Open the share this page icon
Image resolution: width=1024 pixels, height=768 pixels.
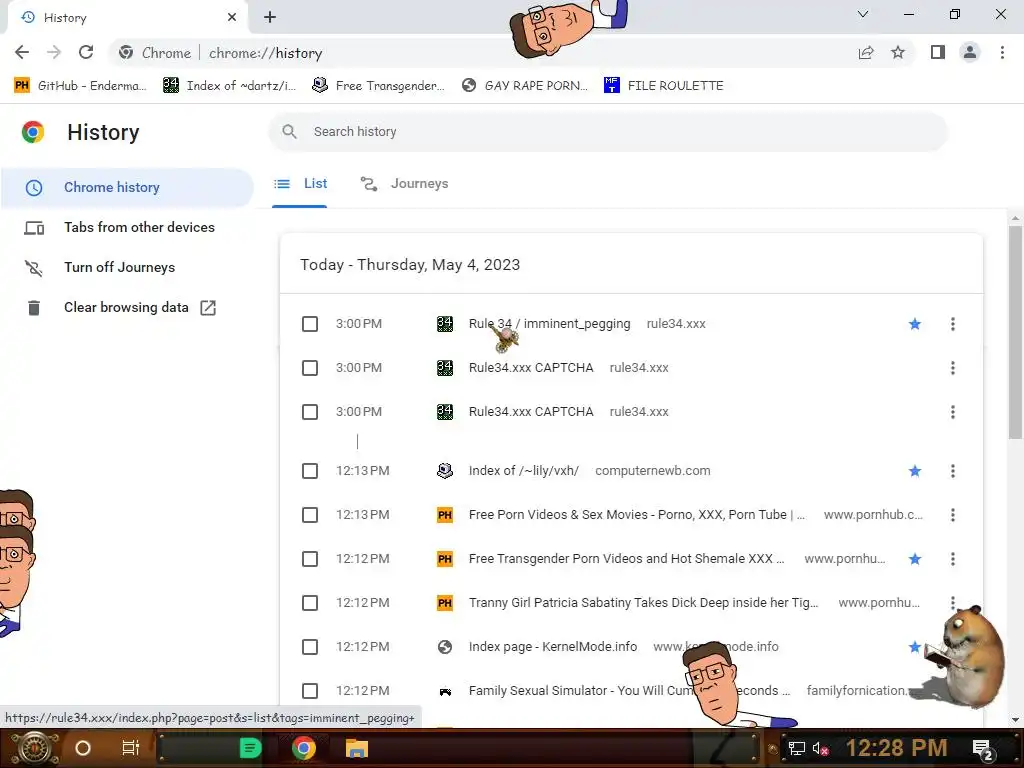click(866, 53)
